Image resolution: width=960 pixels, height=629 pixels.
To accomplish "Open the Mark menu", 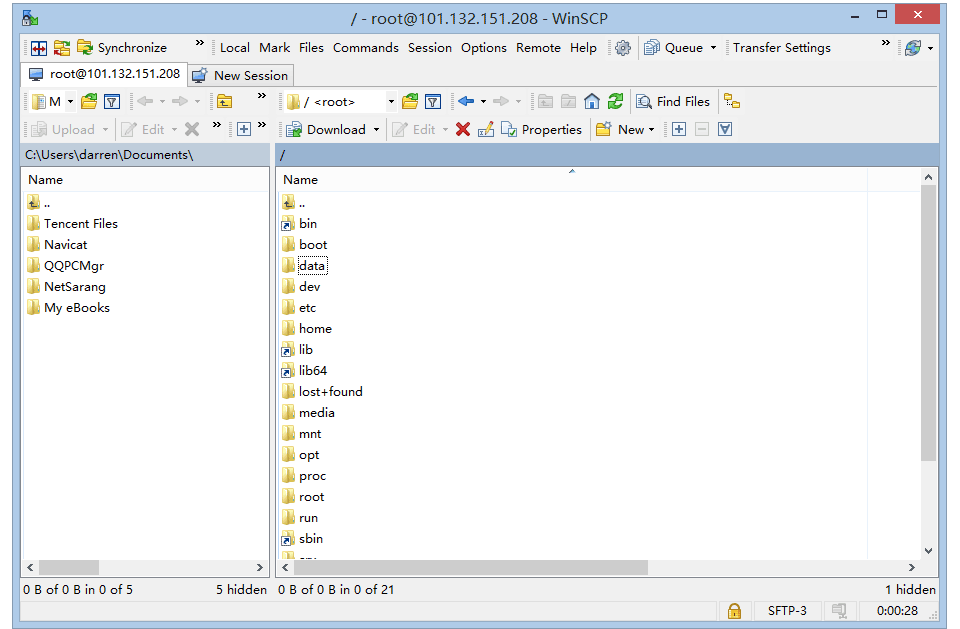I will pyautogui.click(x=274, y=48).
